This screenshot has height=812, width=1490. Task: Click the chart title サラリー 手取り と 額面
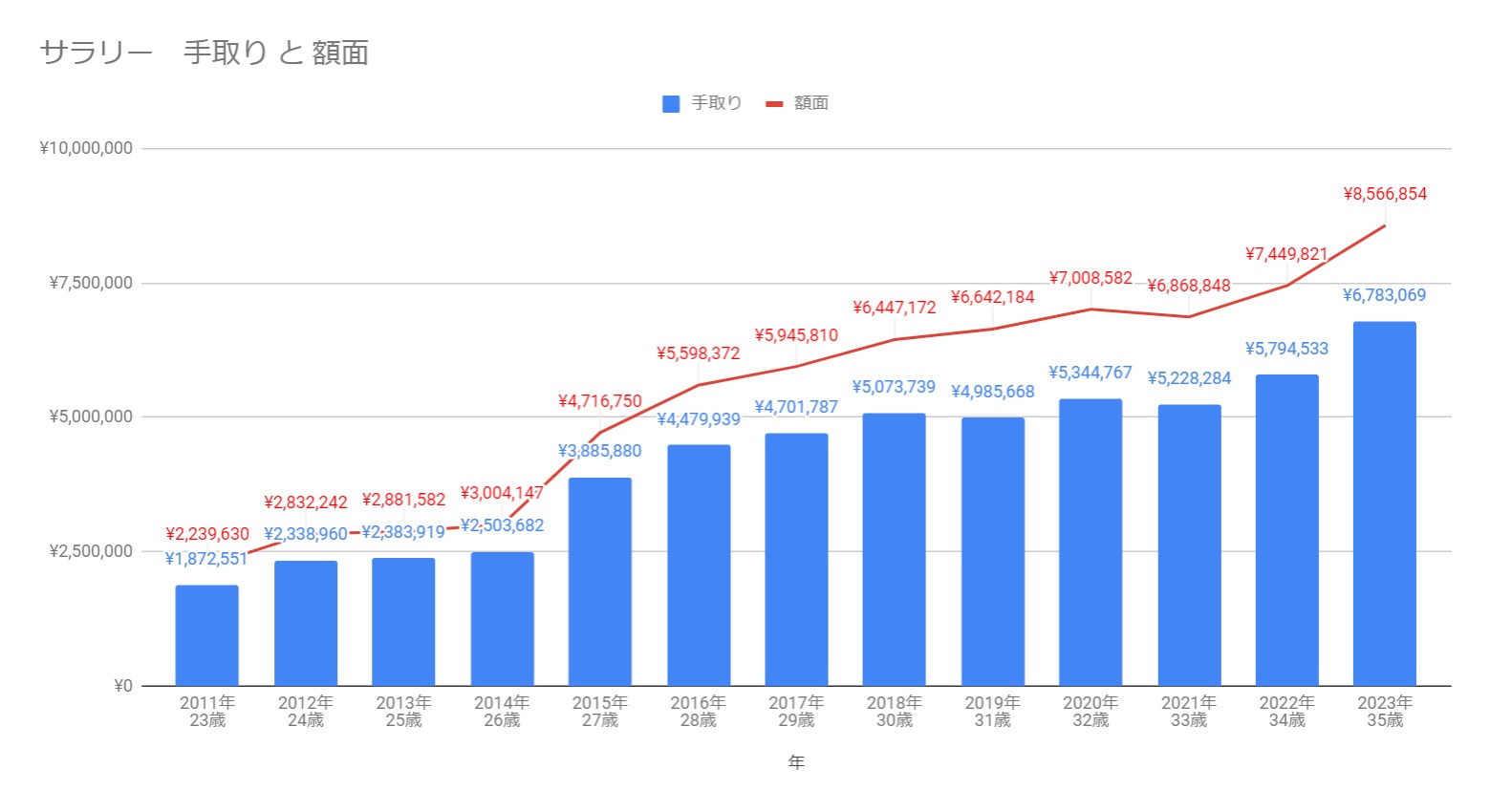point(205,53)
